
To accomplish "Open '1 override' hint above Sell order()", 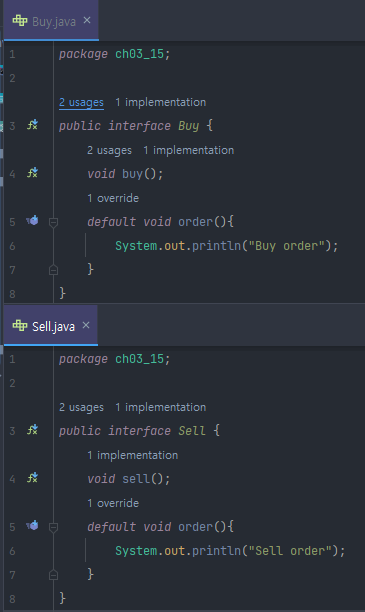I will click(113, 503).
